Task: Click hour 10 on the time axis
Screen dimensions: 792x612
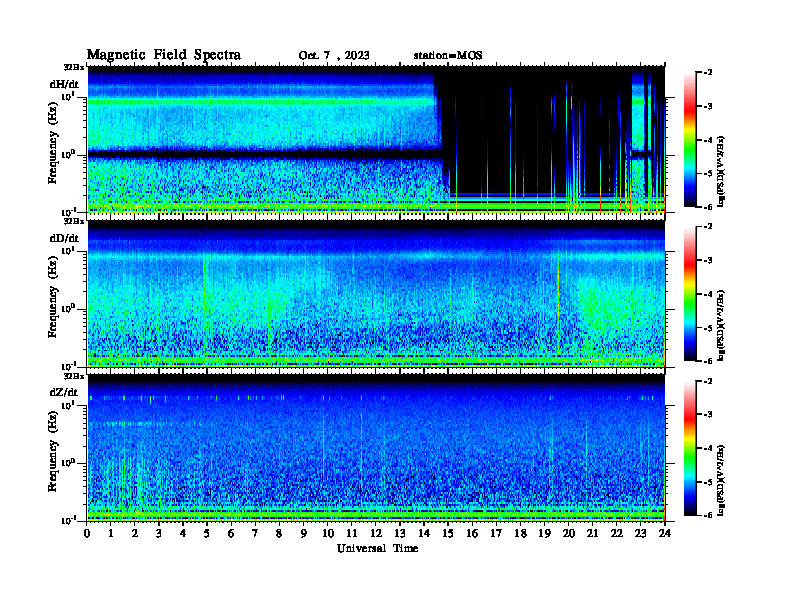Action: [x=328, y=533]
